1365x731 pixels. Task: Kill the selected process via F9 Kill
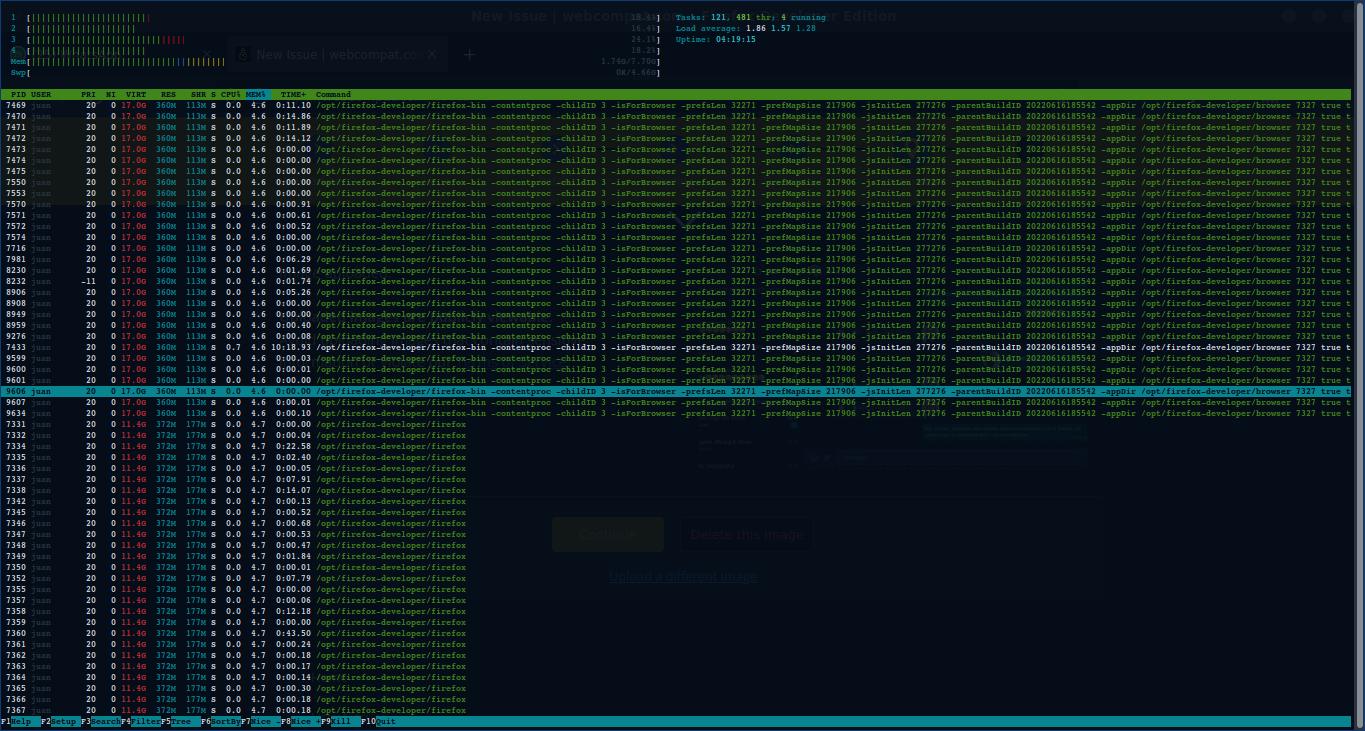343,720
